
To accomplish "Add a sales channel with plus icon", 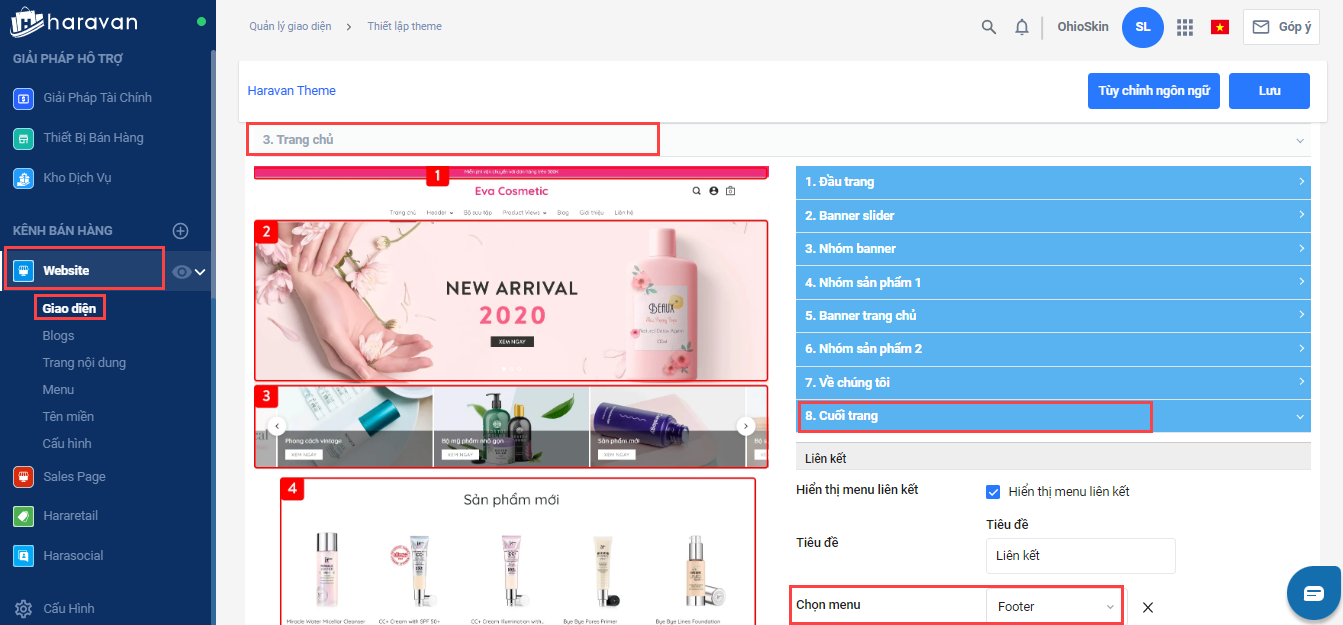I will (x=181, y=231).
